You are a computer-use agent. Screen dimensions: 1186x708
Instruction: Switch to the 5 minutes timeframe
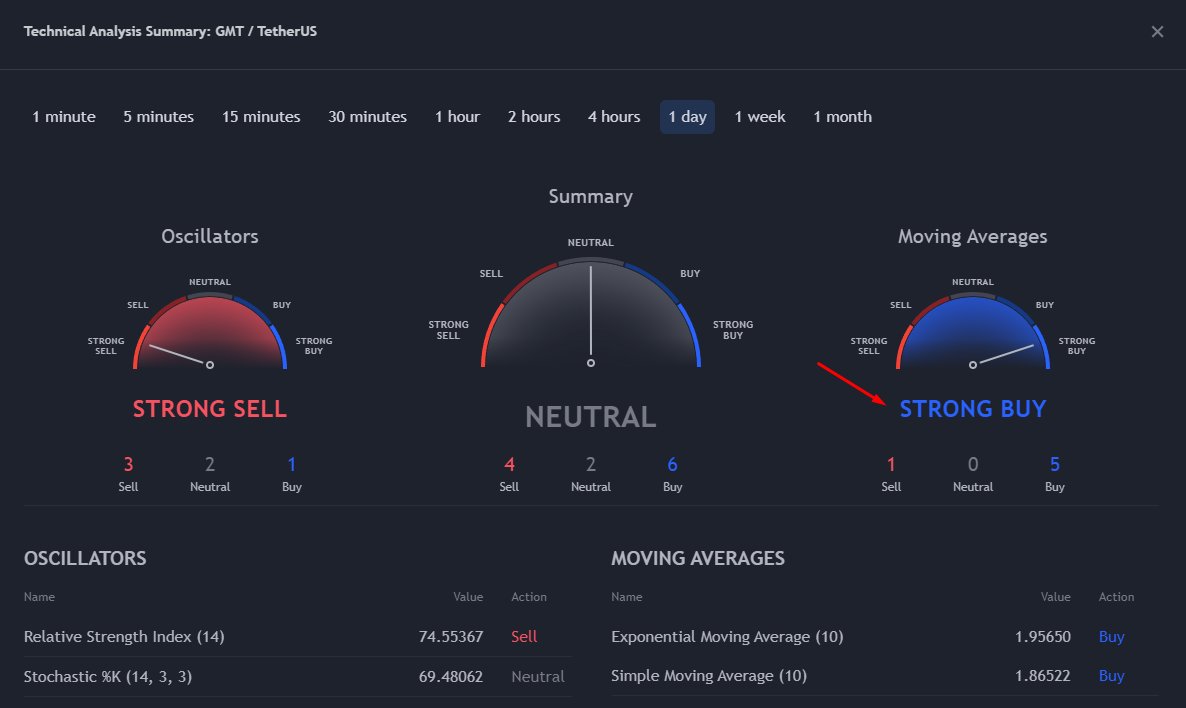point(159,117)
